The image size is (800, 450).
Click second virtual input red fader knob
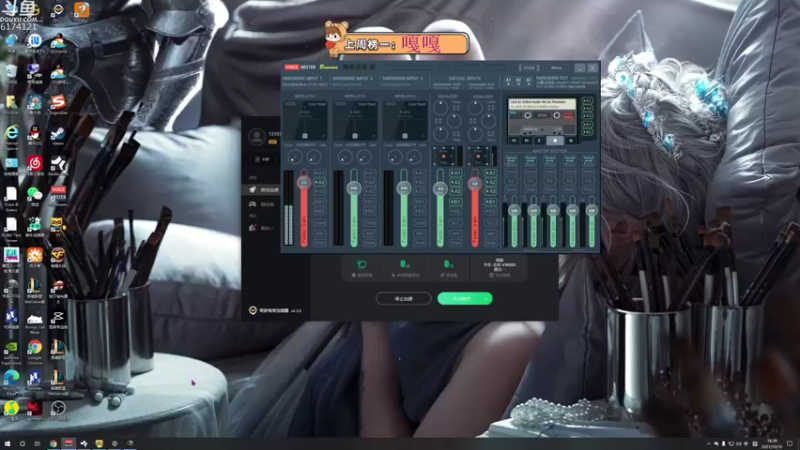(475, 183)
